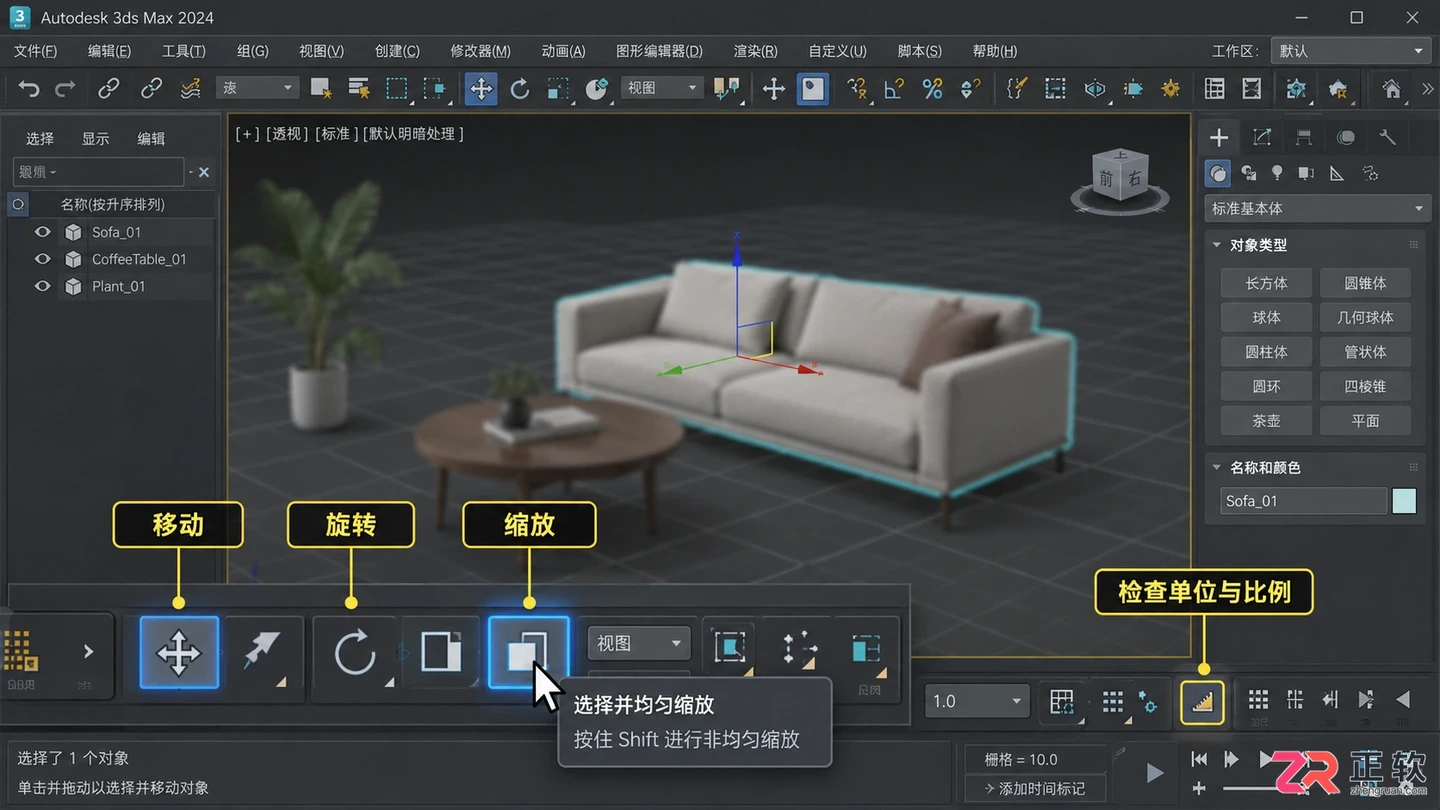Click the 长方体 button
The image size is (1440, 810).
tap(1266, 283)
